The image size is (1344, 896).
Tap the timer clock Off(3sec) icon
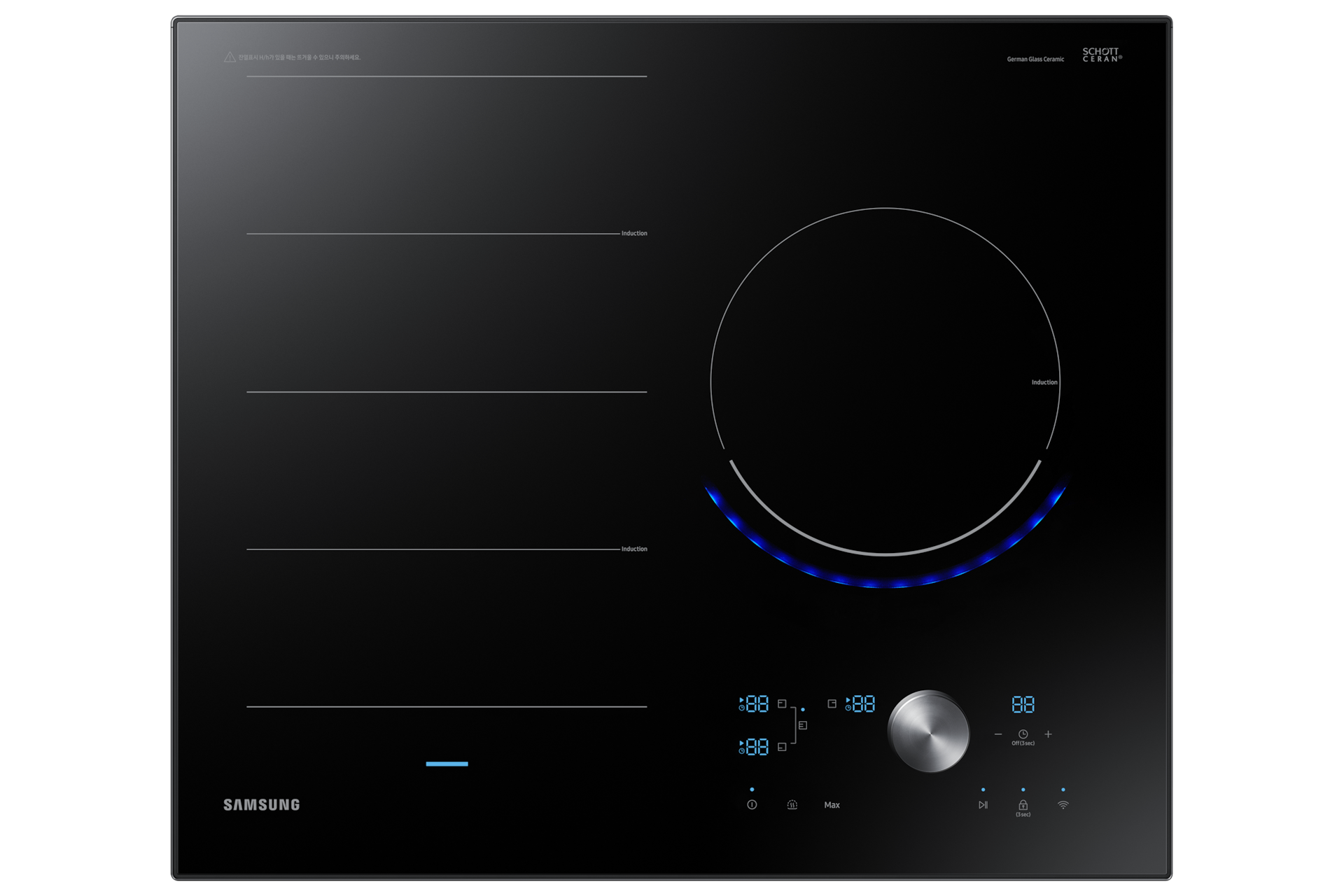pyautogui.click(x=1023, y=735)
